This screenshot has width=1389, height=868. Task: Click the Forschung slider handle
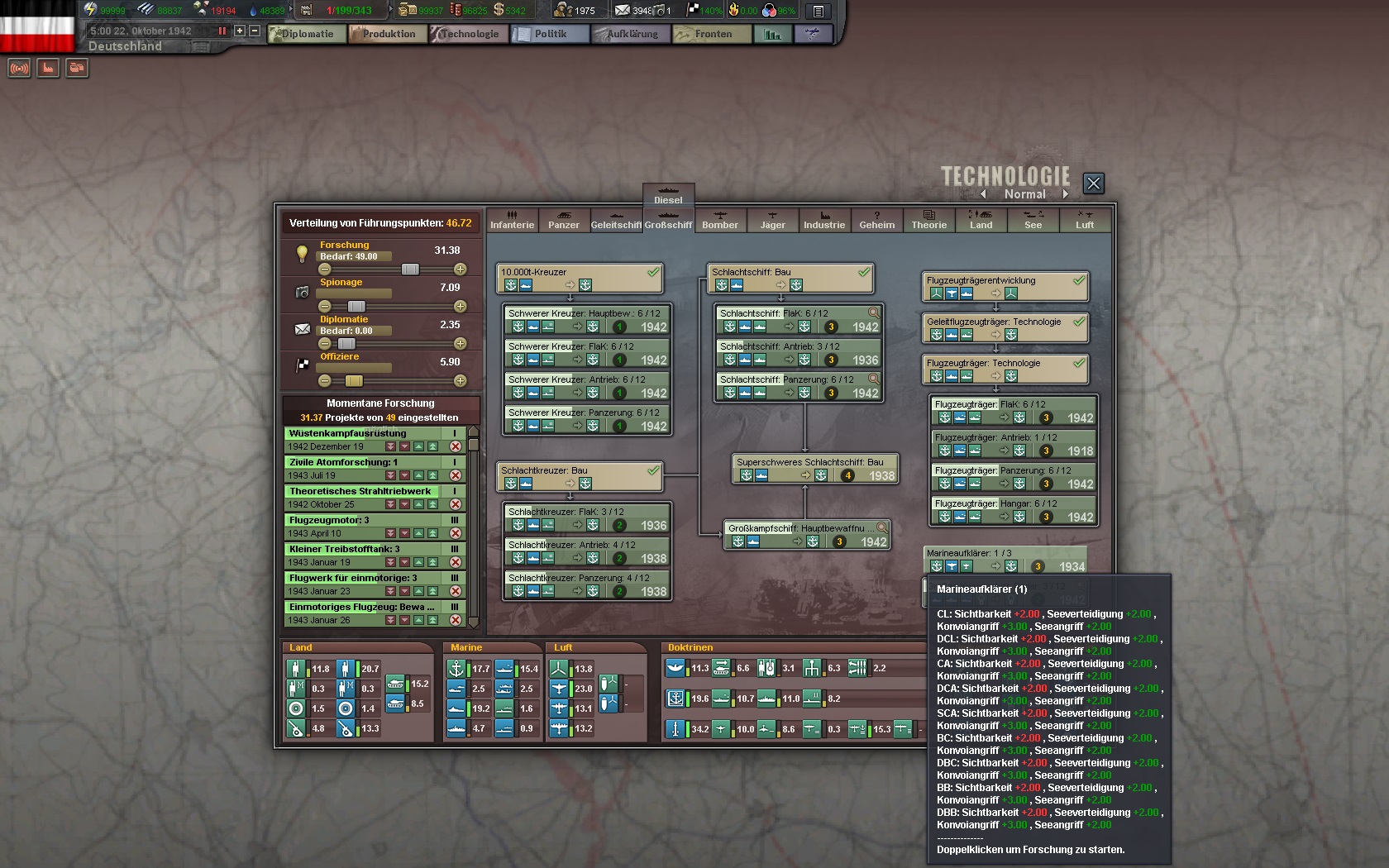coord(410,269)
